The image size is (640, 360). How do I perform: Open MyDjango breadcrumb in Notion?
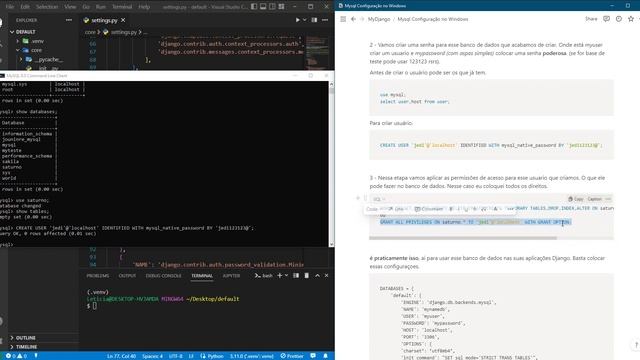[x=379, y=19]
